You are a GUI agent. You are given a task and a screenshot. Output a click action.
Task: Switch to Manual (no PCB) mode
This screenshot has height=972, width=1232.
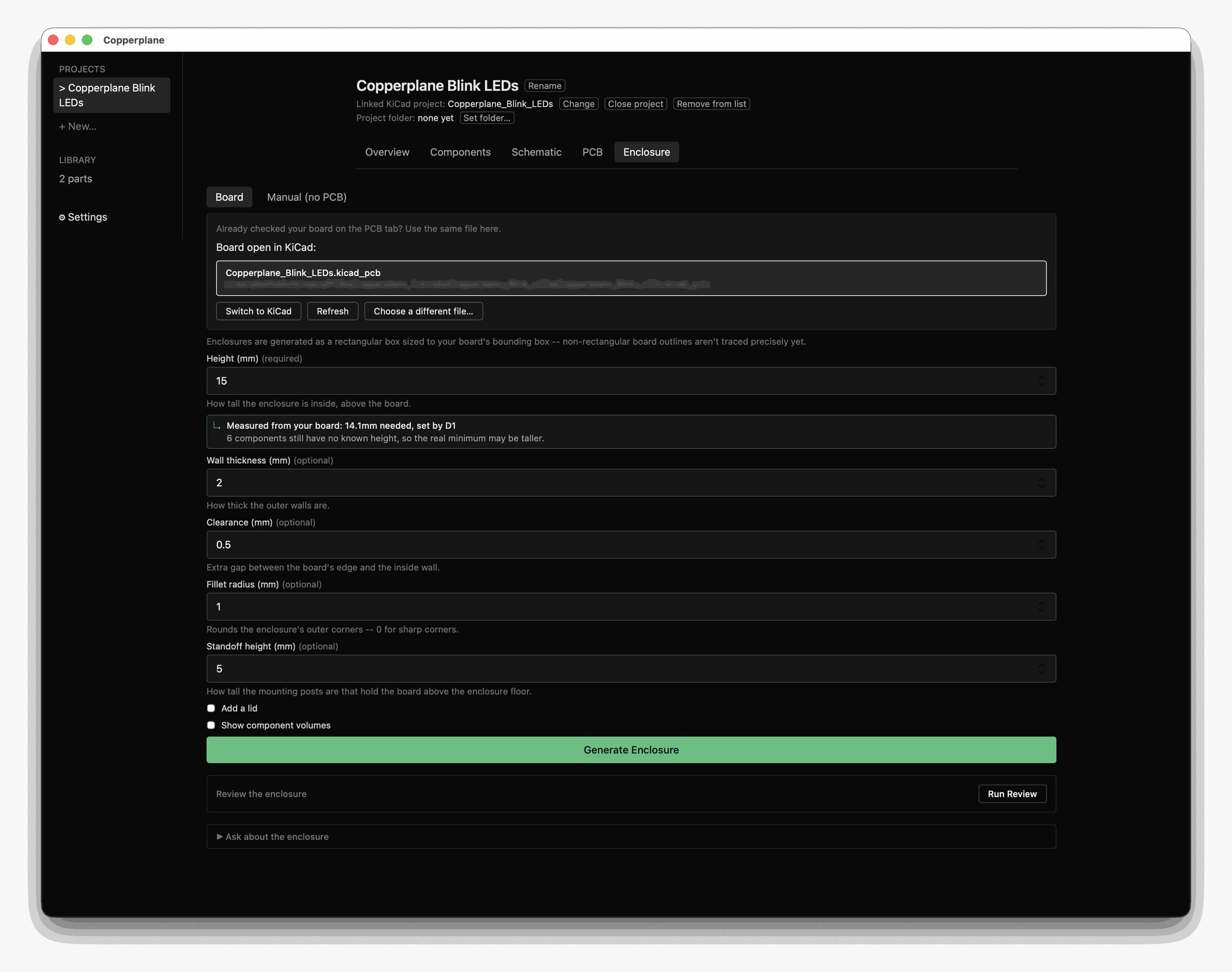pyautogui.click(x=307, y=197)
